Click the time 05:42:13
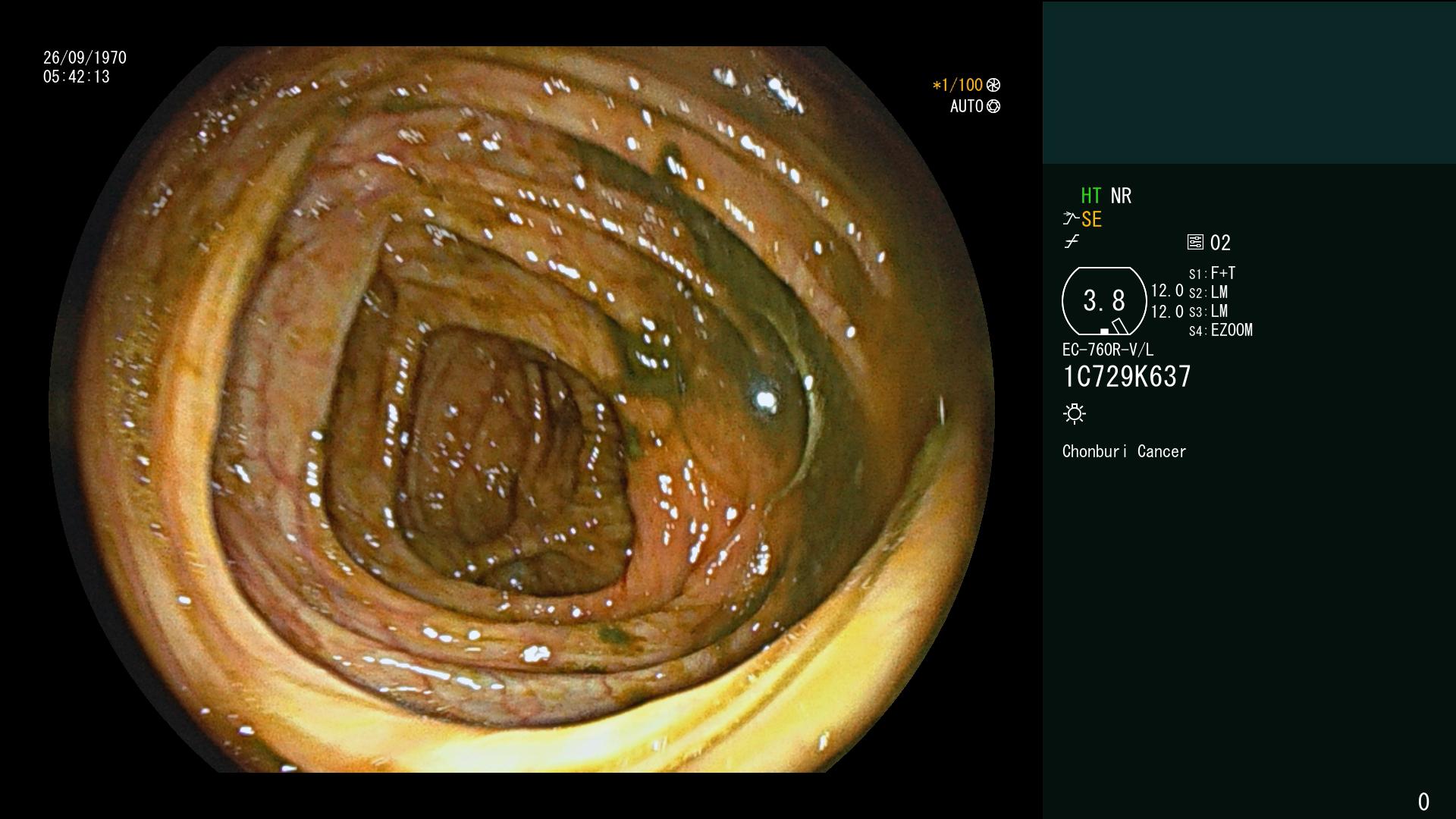This screenshot has width=1456, height=819. point(77,77)
